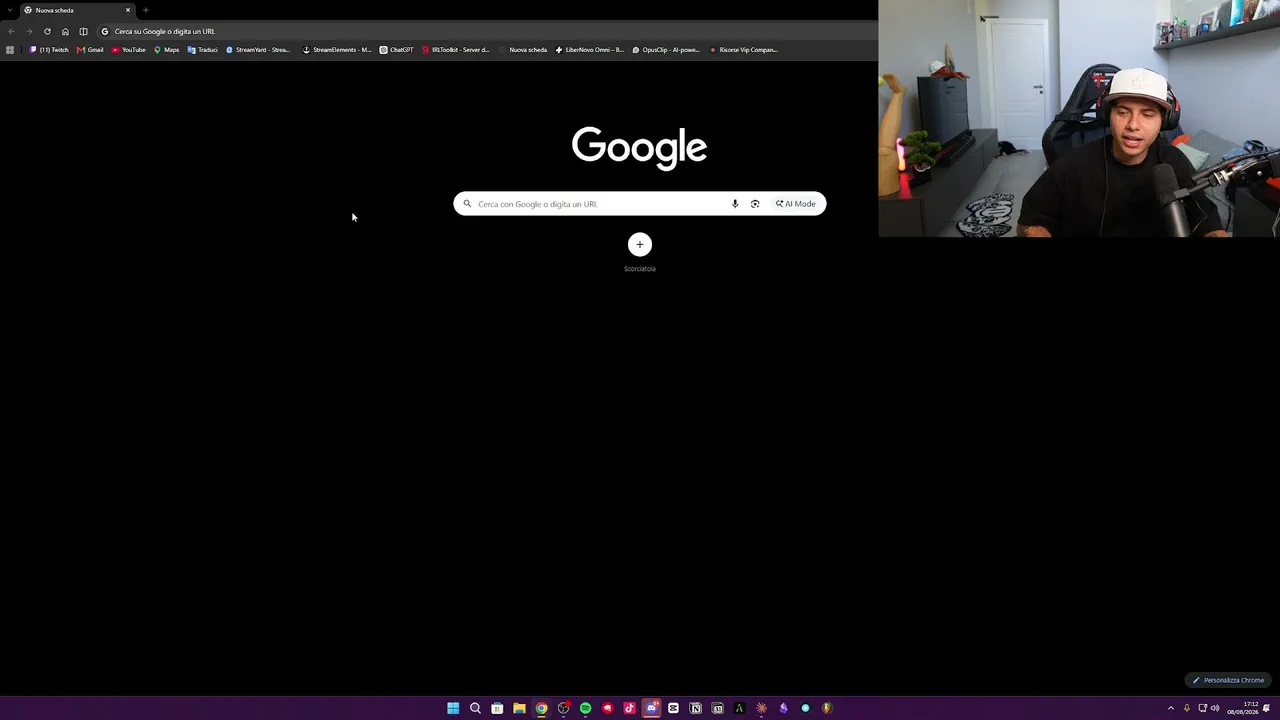Click the Personalizza Chrome button

coord(1228,680)
